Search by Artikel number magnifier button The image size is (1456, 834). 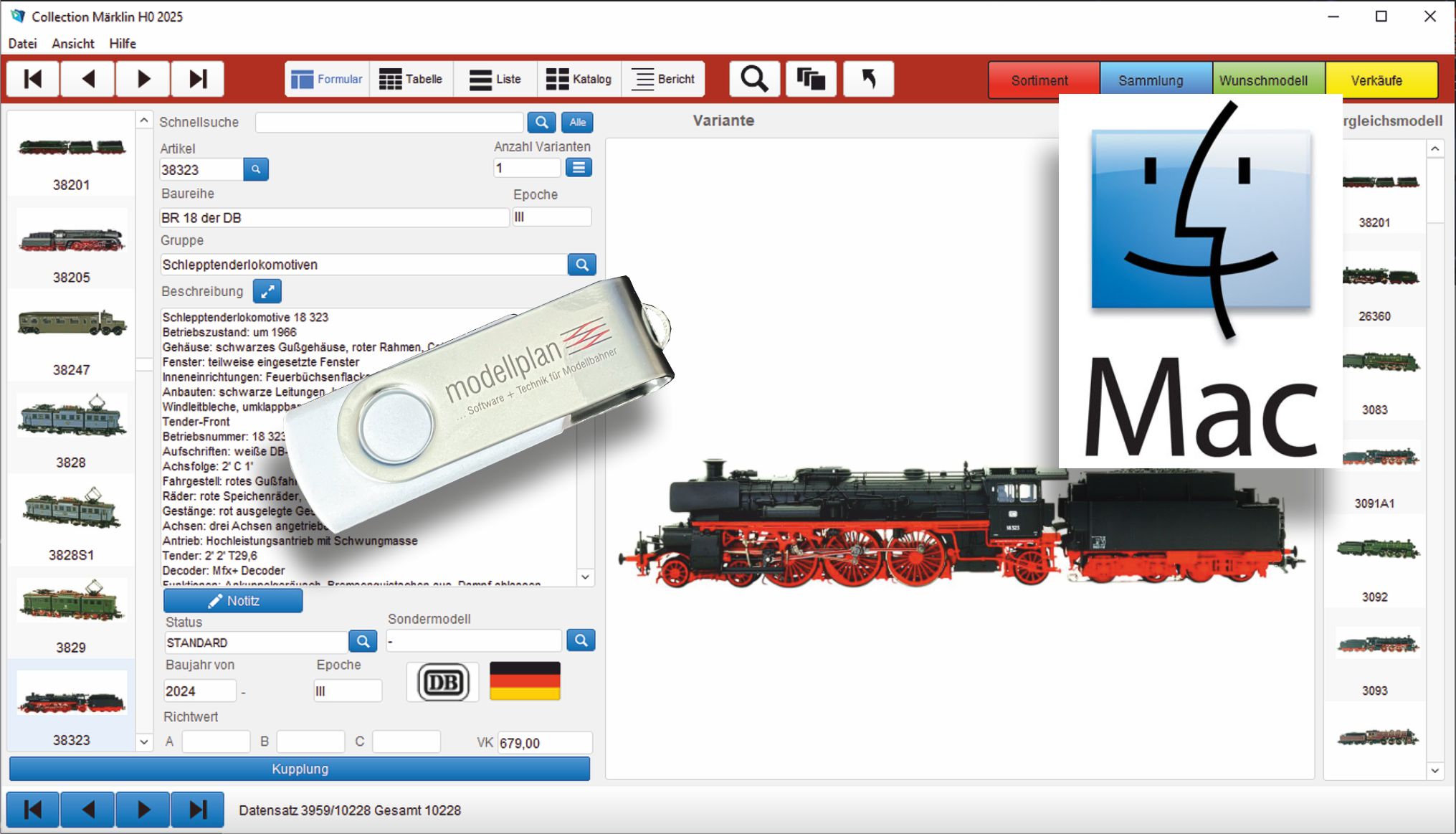pos(256,170)
